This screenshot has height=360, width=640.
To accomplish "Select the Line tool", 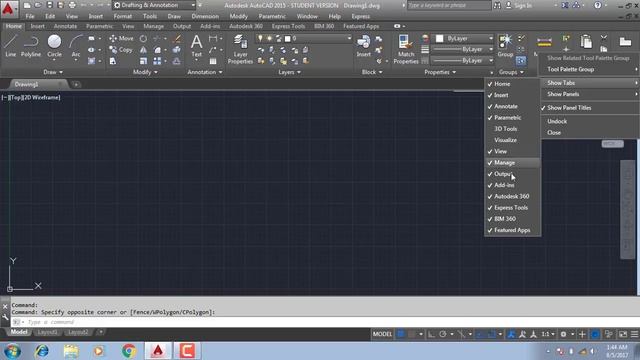I will coord(11,46).
